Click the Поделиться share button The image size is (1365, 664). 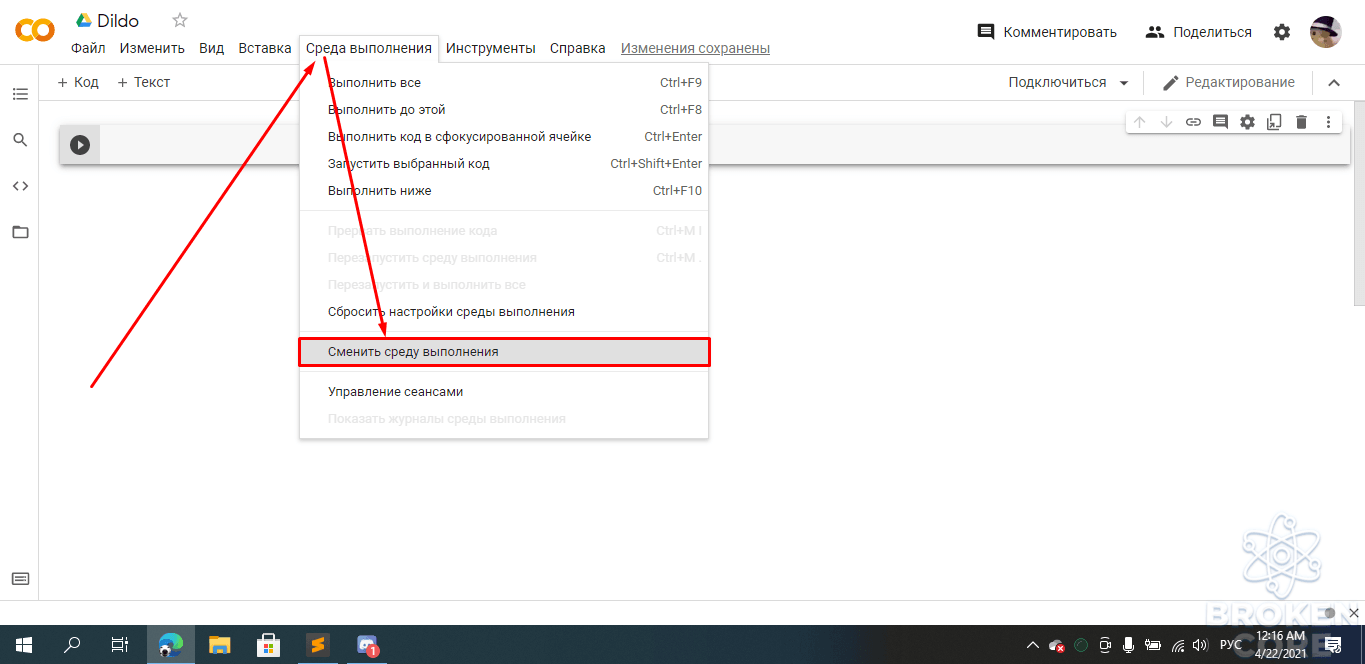[1198, 32]
